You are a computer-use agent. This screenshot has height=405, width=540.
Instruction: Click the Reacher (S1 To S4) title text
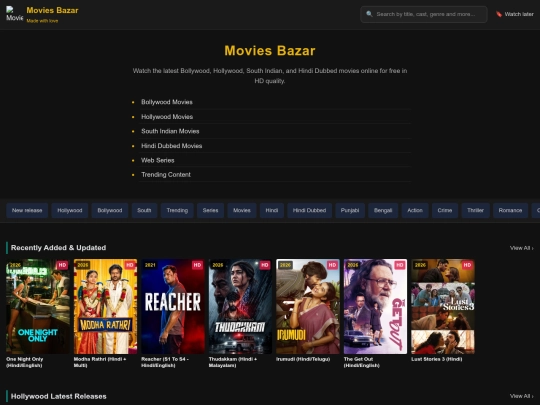(165, 362)
